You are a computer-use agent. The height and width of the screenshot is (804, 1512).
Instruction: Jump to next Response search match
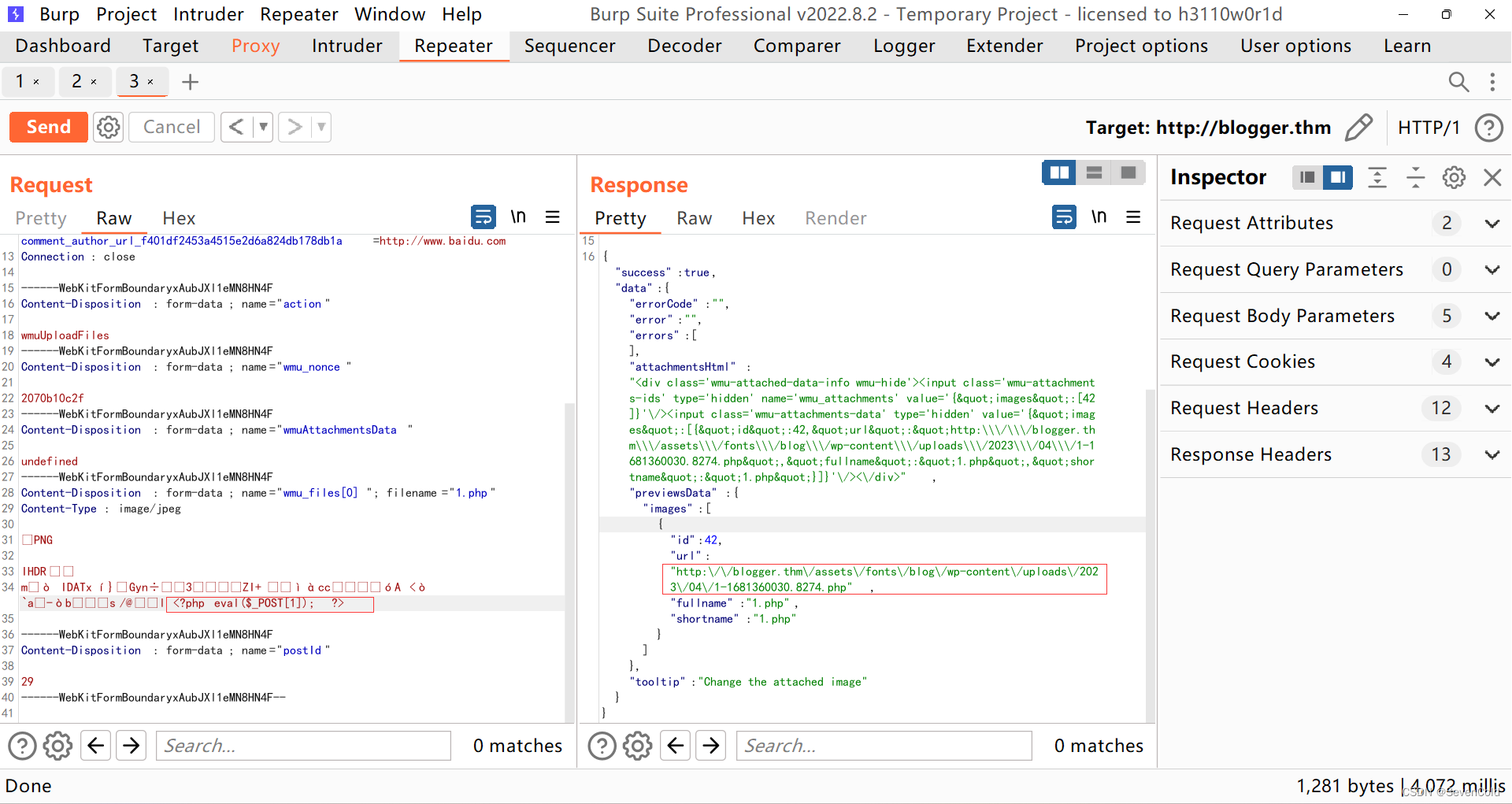coord(711,745)
